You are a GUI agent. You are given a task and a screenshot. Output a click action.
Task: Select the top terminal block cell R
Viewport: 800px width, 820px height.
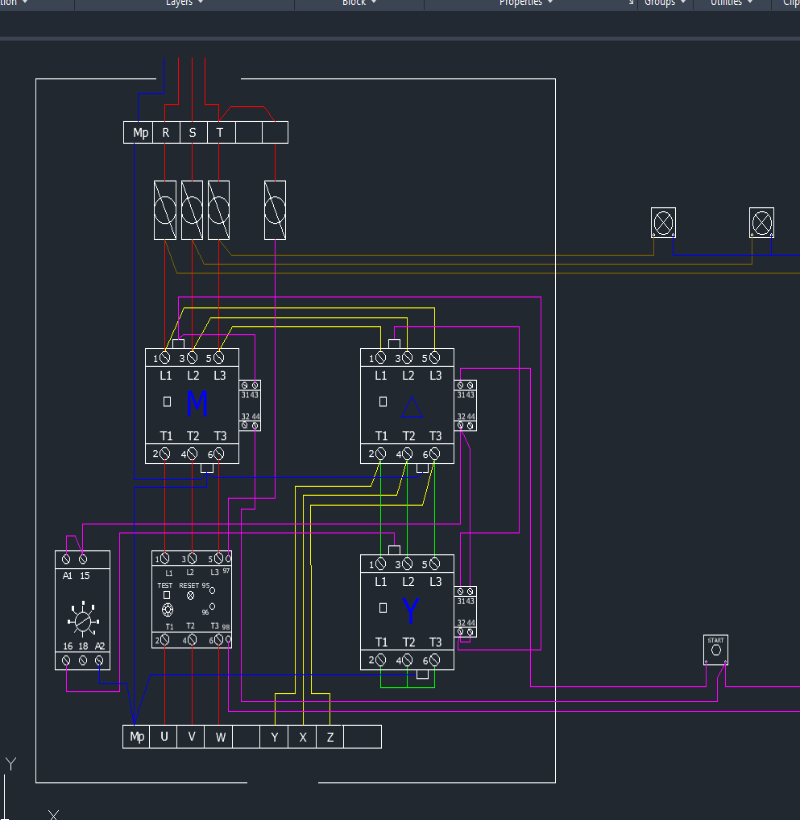[165, 132]
